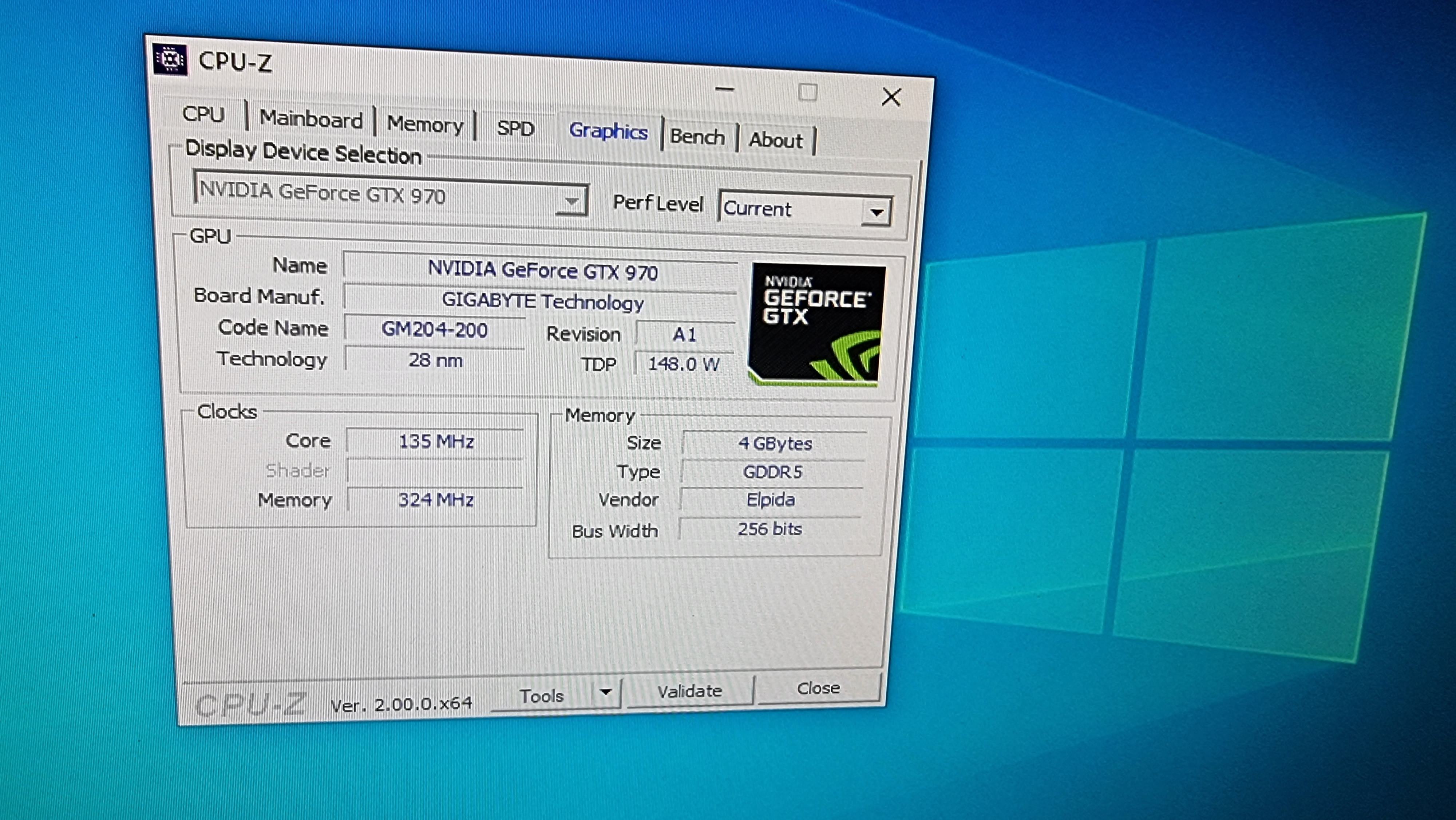This screenshot has width=1456, height=820.
Task: Click the Board Manuf. label
Action: point(259,296)
